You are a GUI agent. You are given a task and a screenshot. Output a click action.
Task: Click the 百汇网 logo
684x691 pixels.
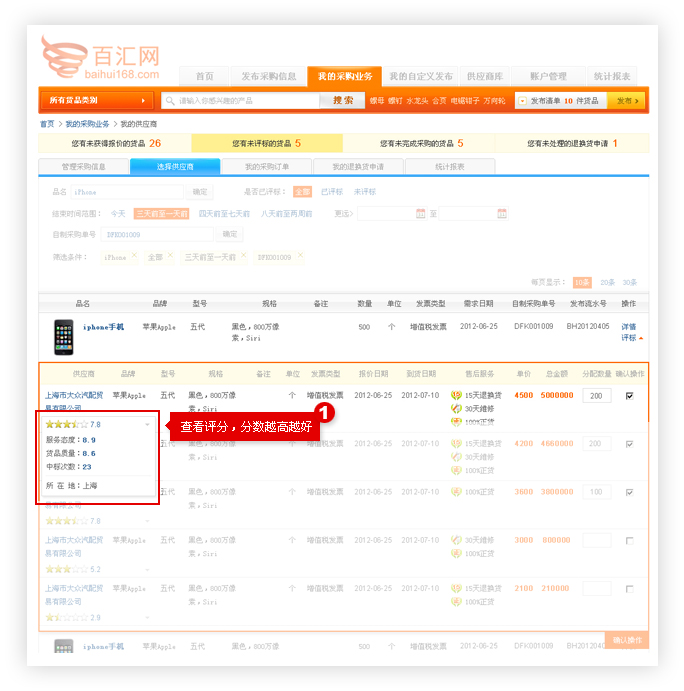[x=100, y=56]
